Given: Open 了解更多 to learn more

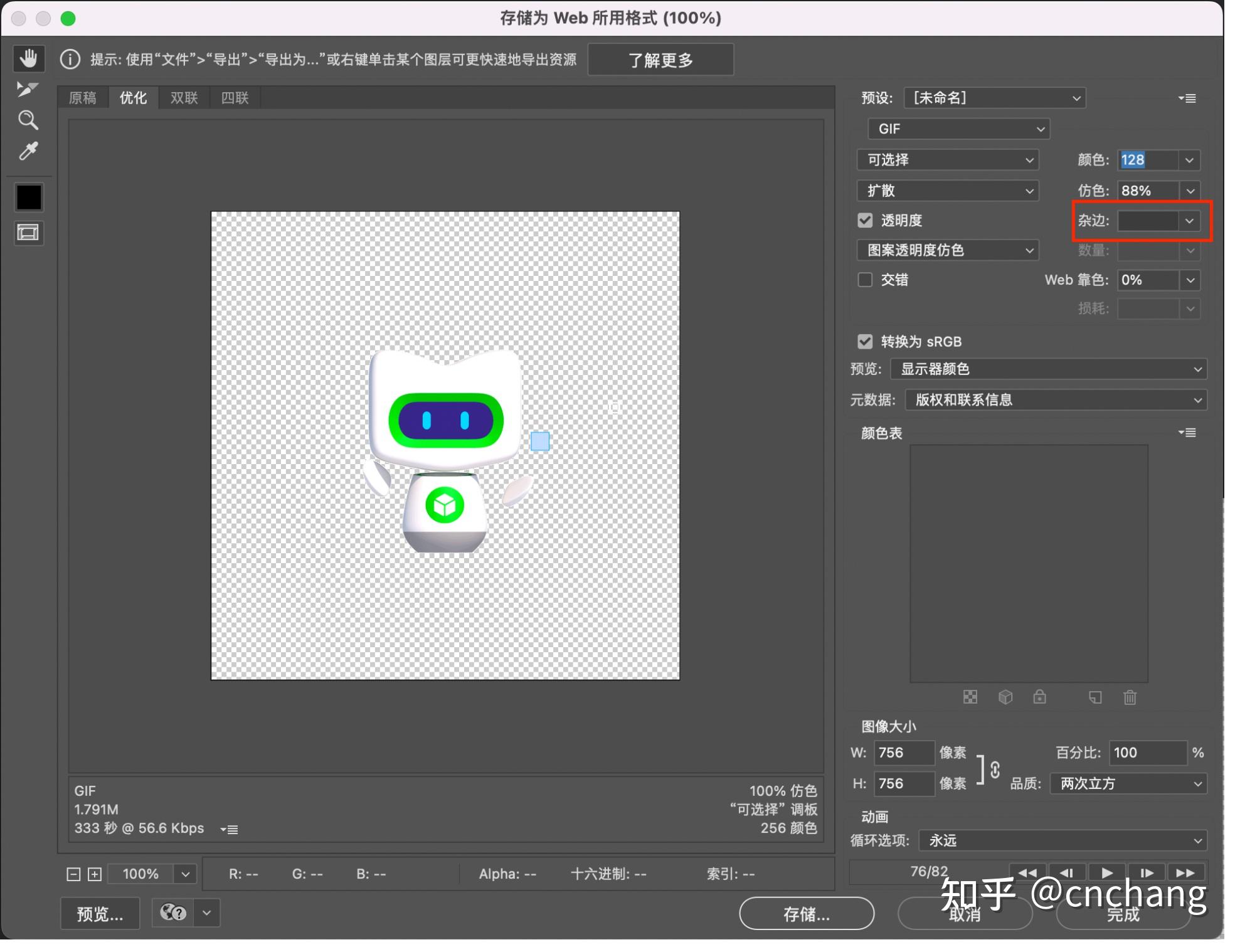Looking at the screenshot, I should tap(660, 59).
